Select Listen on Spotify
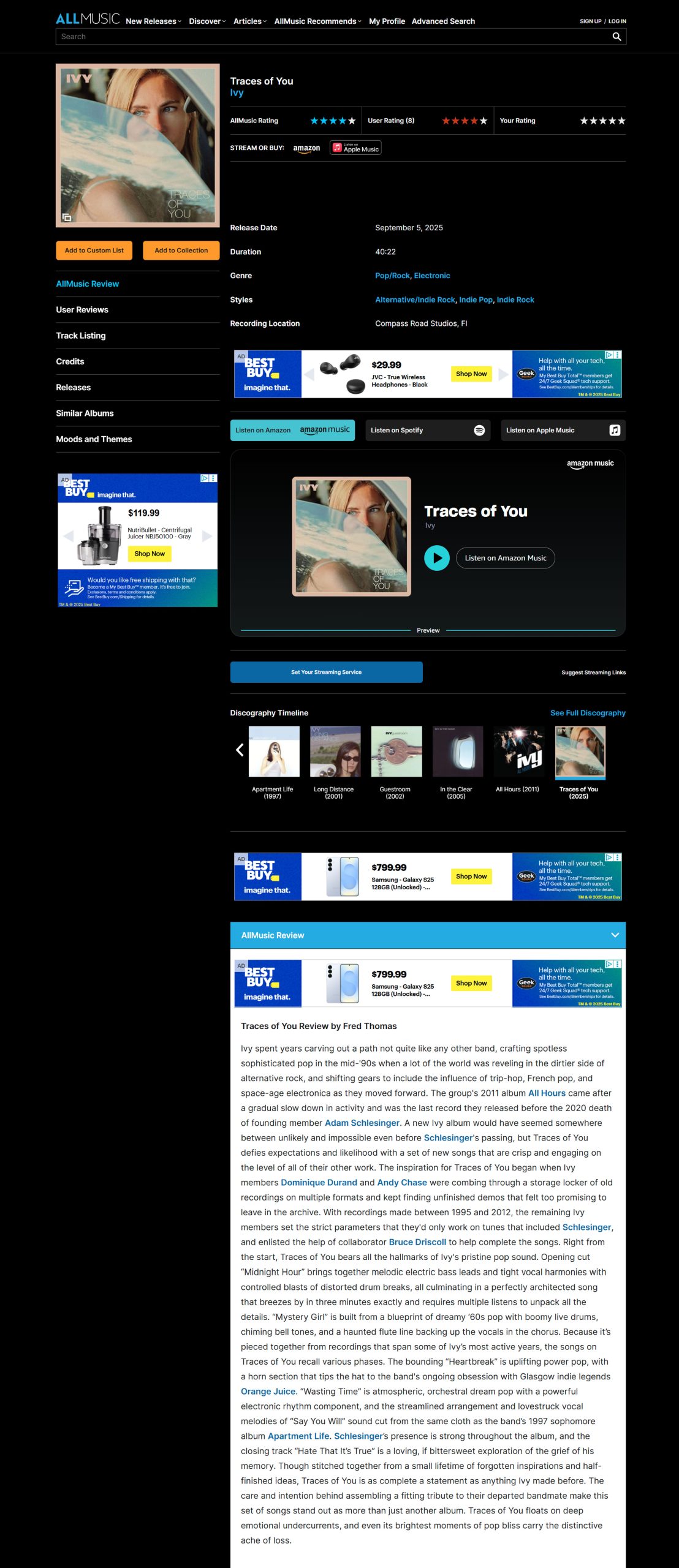This screenshot has width=679, height=1568. coord(428,430)
